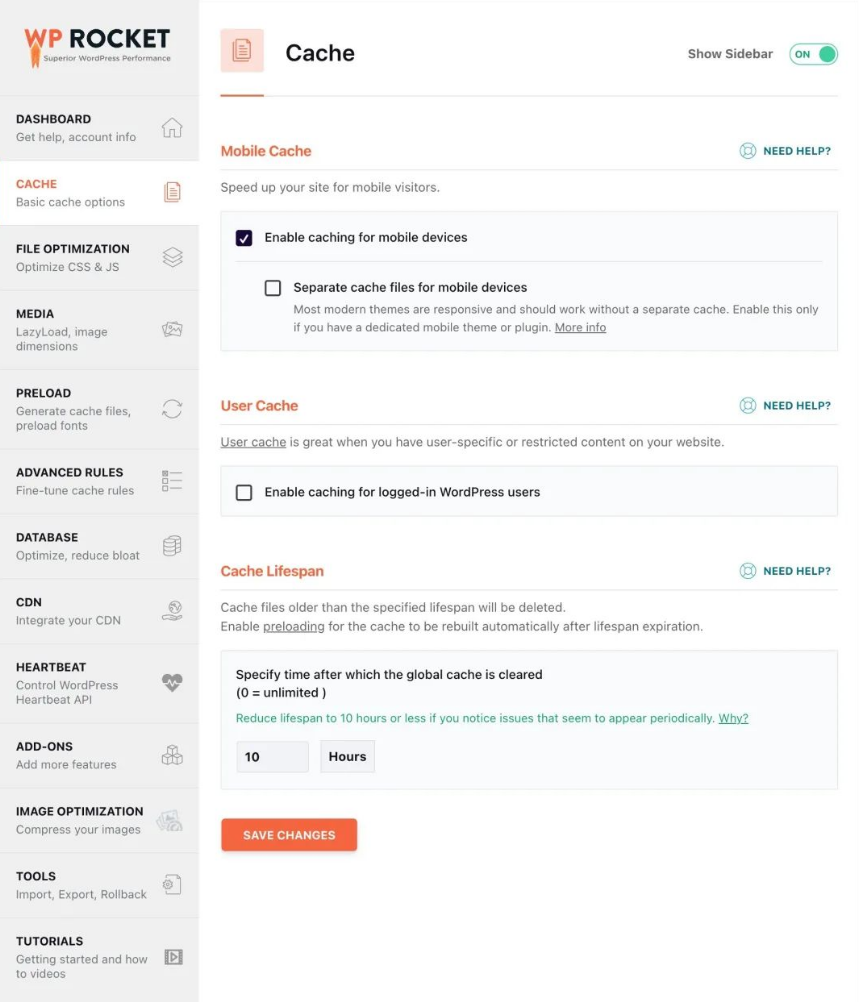Click the File Optimization layers icon
Viewport: 859px width, 1002px height.
[172, 258]
